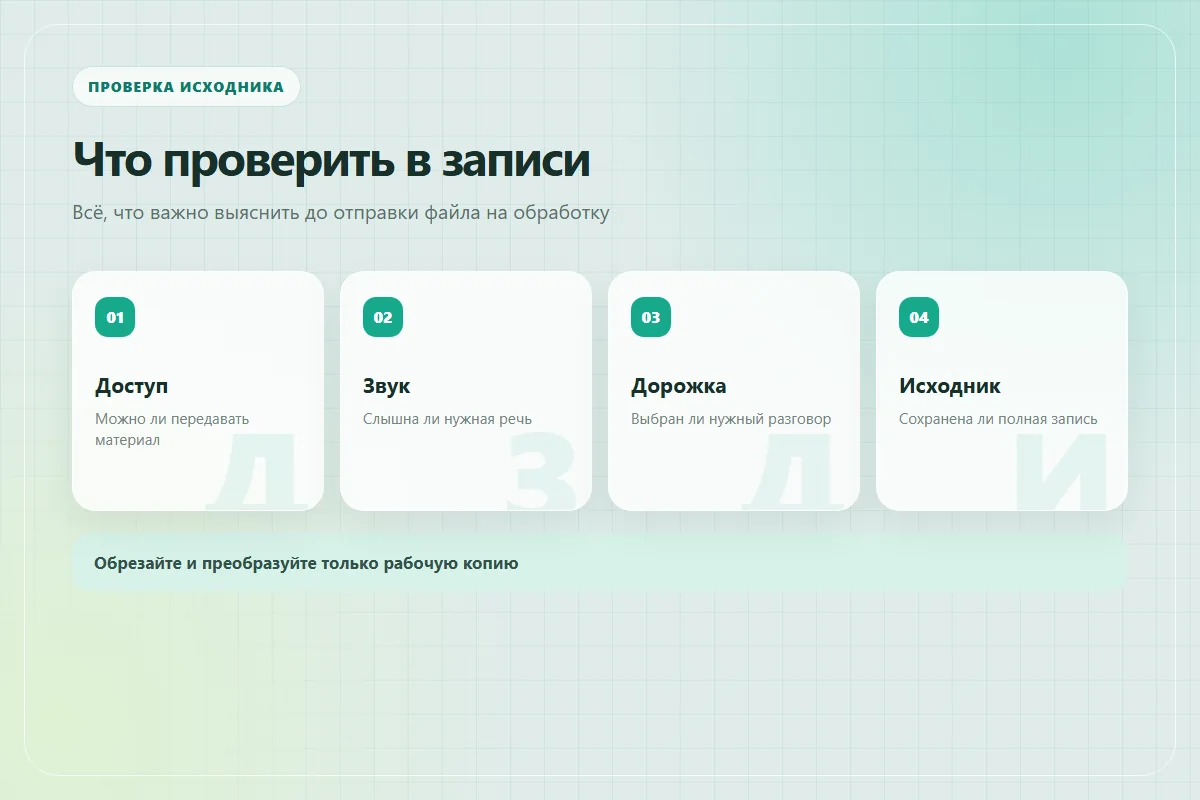This screenshot has width=1200, height=800.
Task: Click the text Слышна ли нужная речь
Action: pos(447,419)
